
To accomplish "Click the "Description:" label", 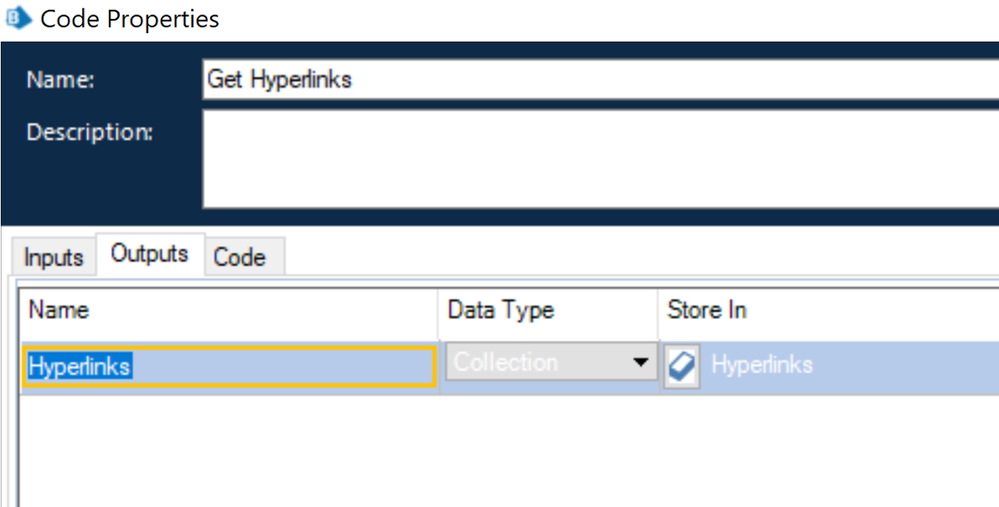I will (90, 132).
